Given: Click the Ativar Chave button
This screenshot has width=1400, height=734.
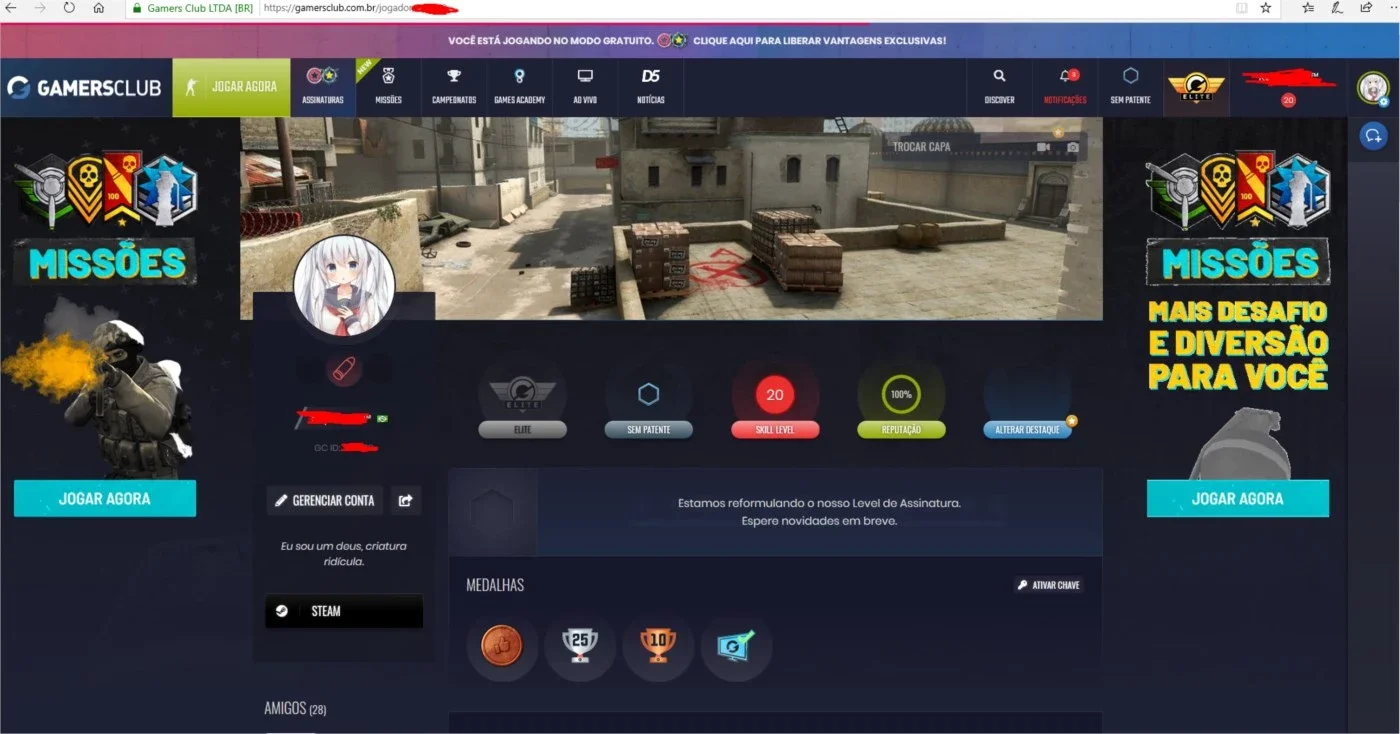Looking at the screenshot, I should [1048, 585].
